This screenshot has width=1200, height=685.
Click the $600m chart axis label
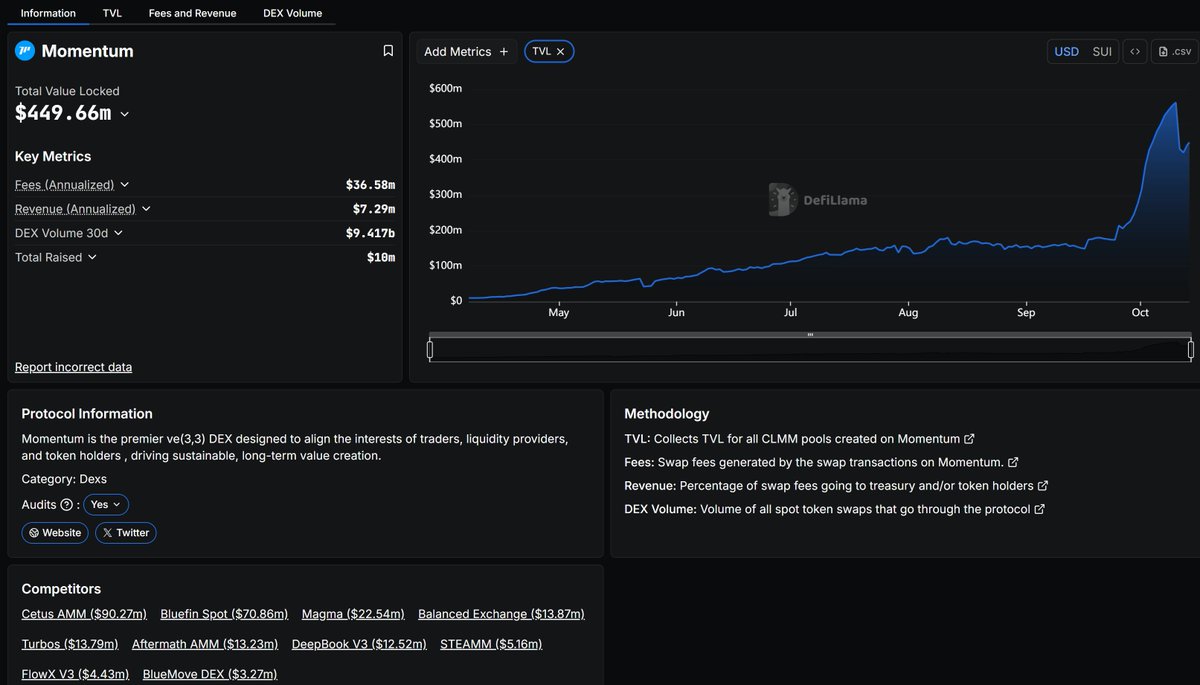(445, 89)
